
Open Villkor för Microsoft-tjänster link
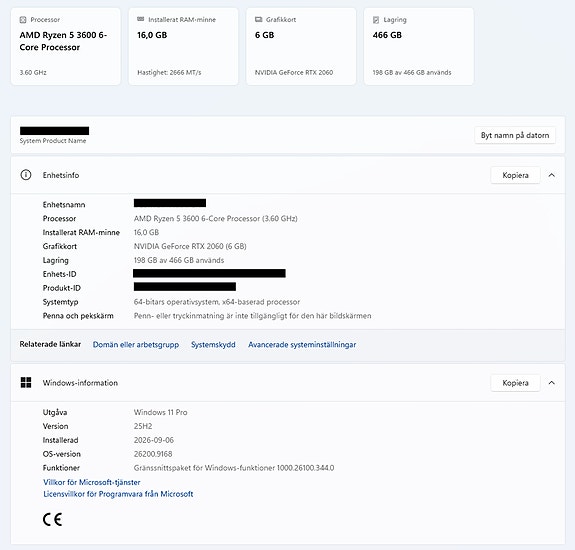(x=92, y=482)
